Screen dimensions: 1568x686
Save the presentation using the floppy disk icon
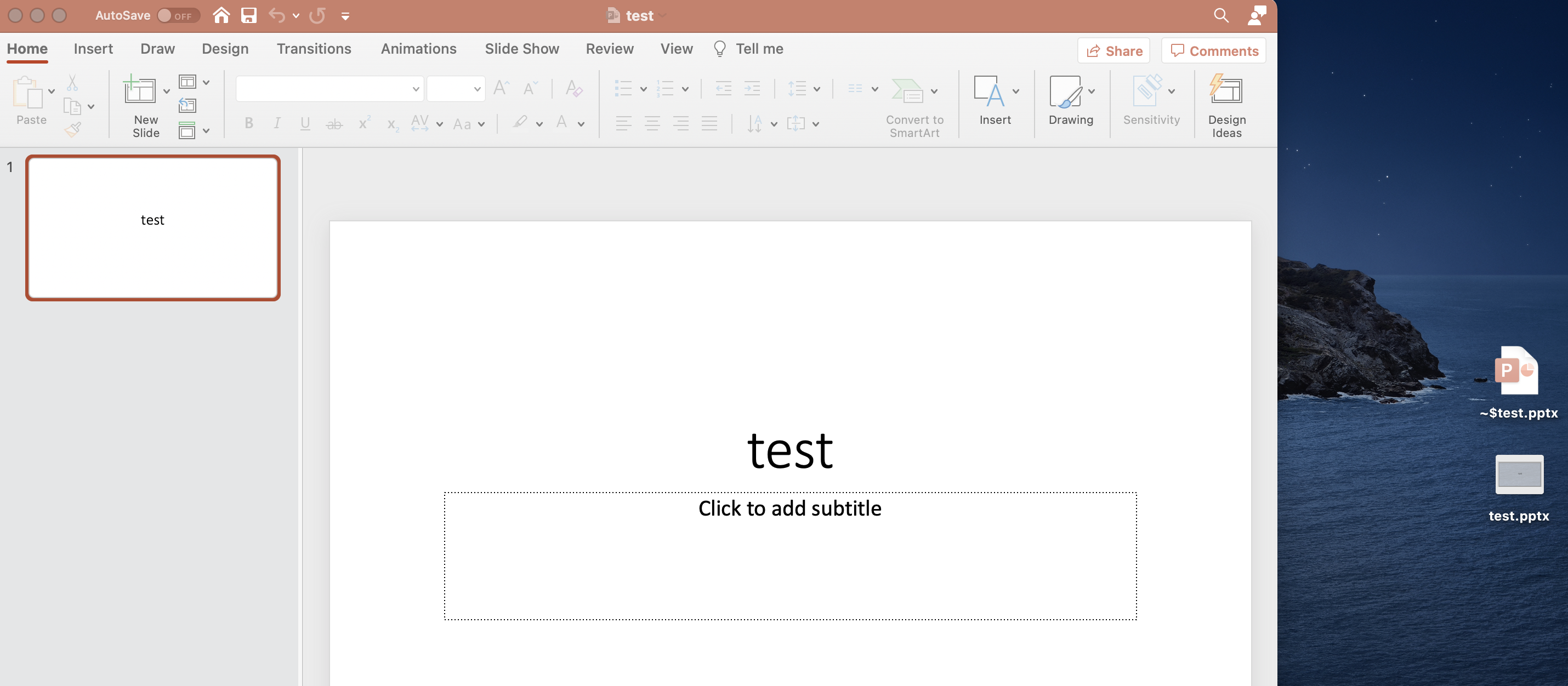[248, 15]
